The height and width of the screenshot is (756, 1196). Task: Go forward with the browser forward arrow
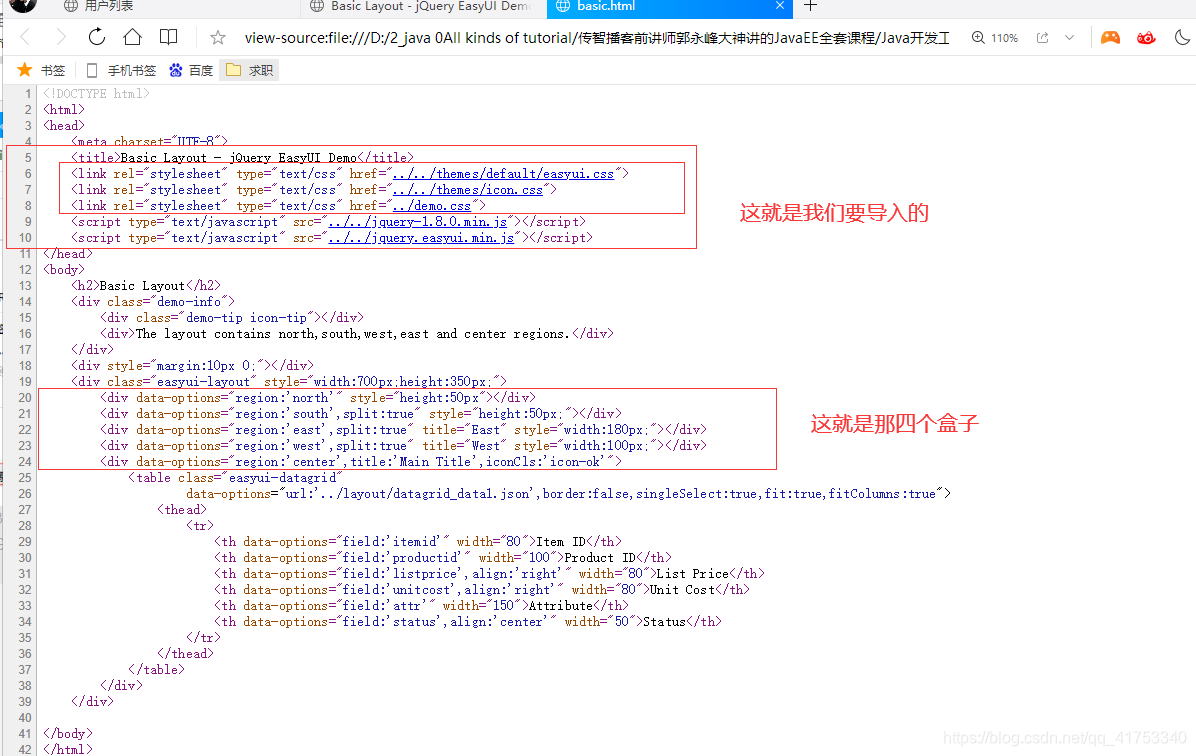[x=61, y=37]
